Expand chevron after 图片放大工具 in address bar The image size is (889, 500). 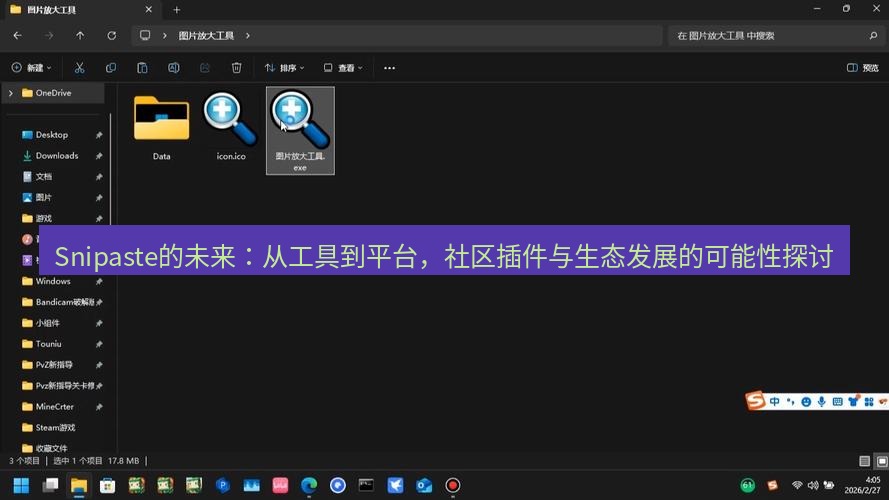tap(248, 36)
